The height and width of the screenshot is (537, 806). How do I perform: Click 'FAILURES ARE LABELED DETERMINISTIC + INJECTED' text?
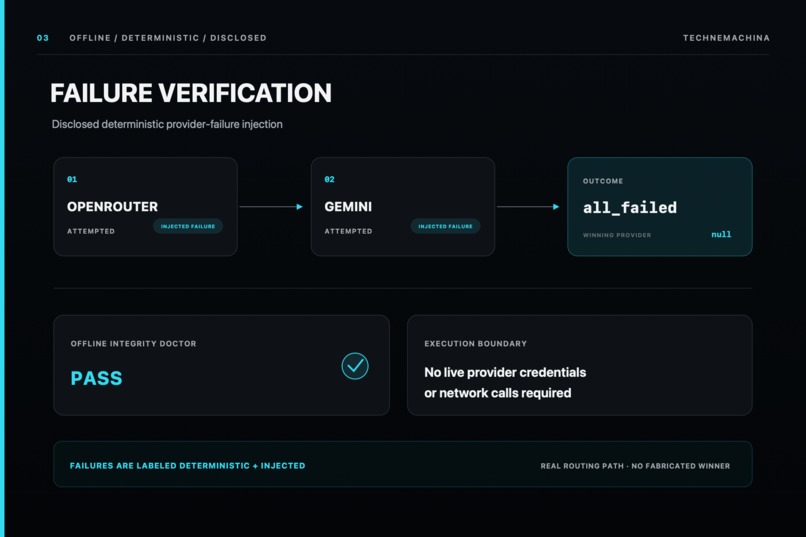click(x=188, y=466)
